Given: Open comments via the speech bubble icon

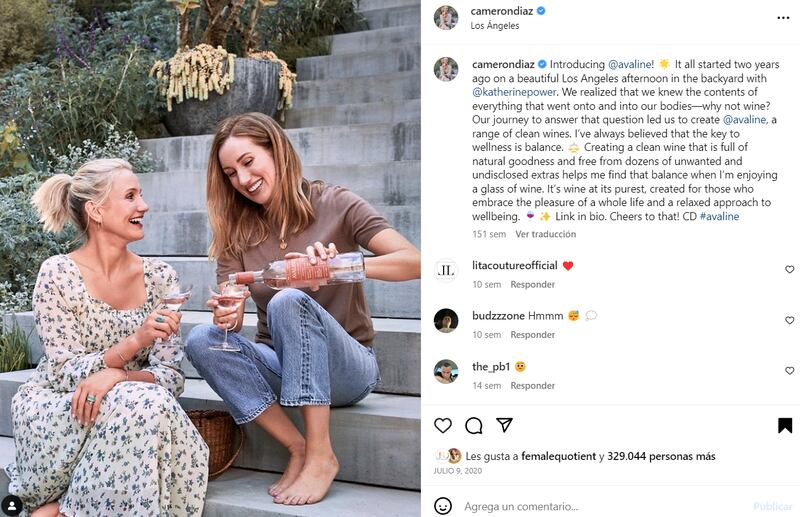Looking at the screenshot, I should click(x=474, y=426).
